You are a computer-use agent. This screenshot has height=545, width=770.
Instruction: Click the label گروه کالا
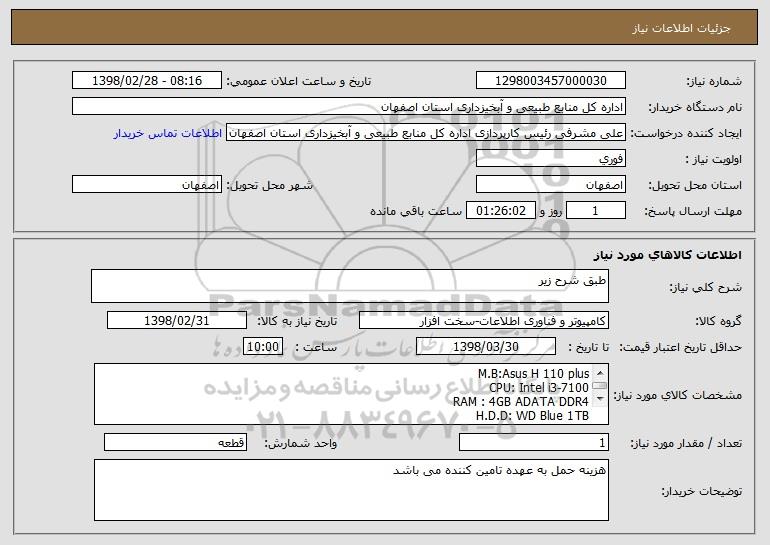pos(718,321)
